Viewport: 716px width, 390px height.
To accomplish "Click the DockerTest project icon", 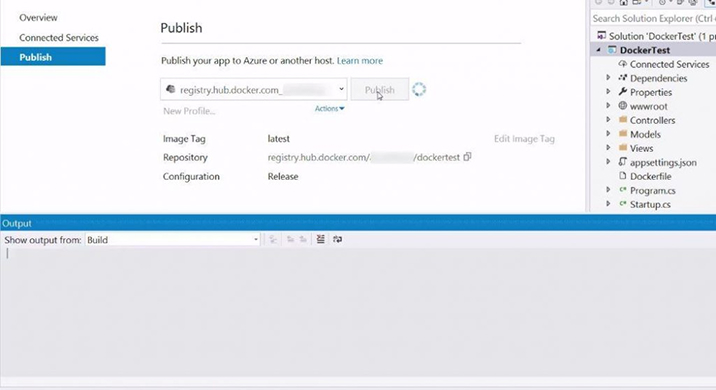I will pos(612,50).
